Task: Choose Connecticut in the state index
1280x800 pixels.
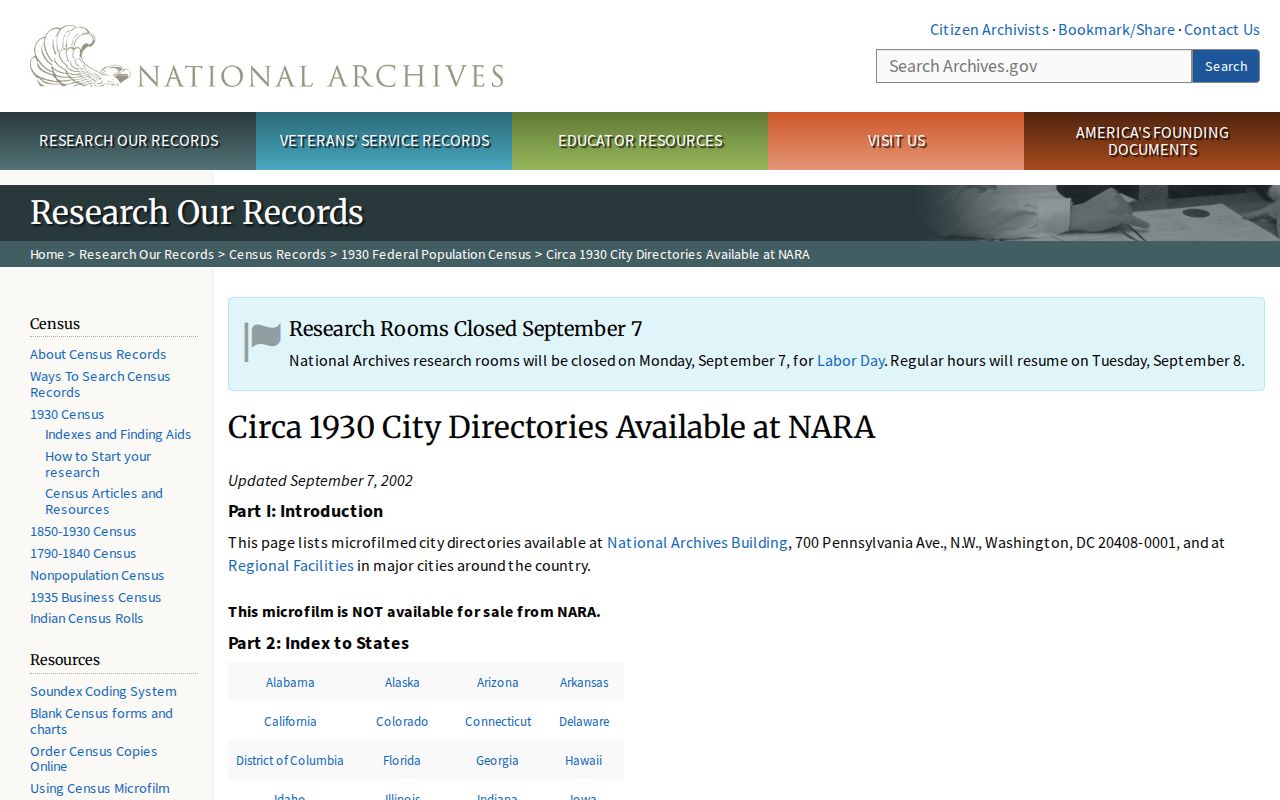Action: pos(498,721)
